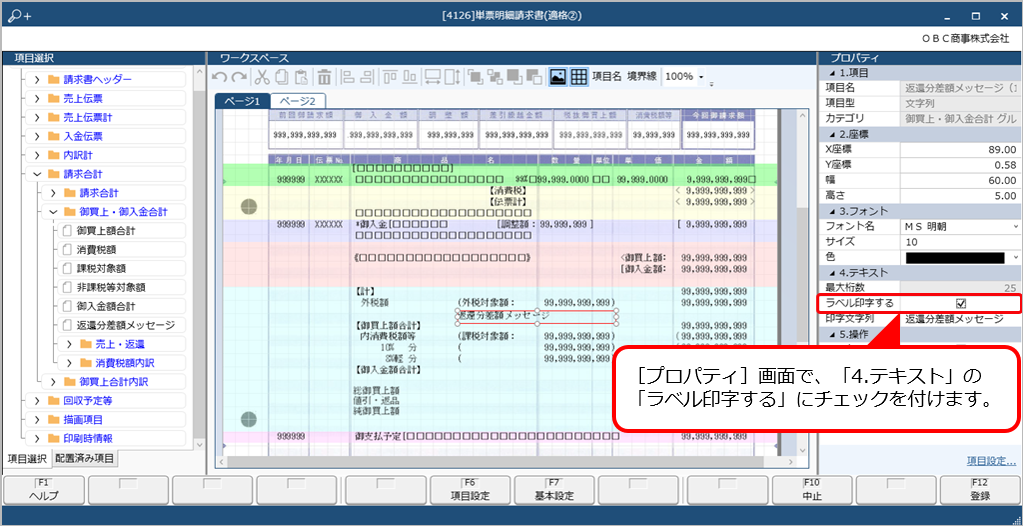The height and width of the screenshot is (526, 1023).
Task: Toggle the 項目名 display option
Action: click(x=607, y=76)
